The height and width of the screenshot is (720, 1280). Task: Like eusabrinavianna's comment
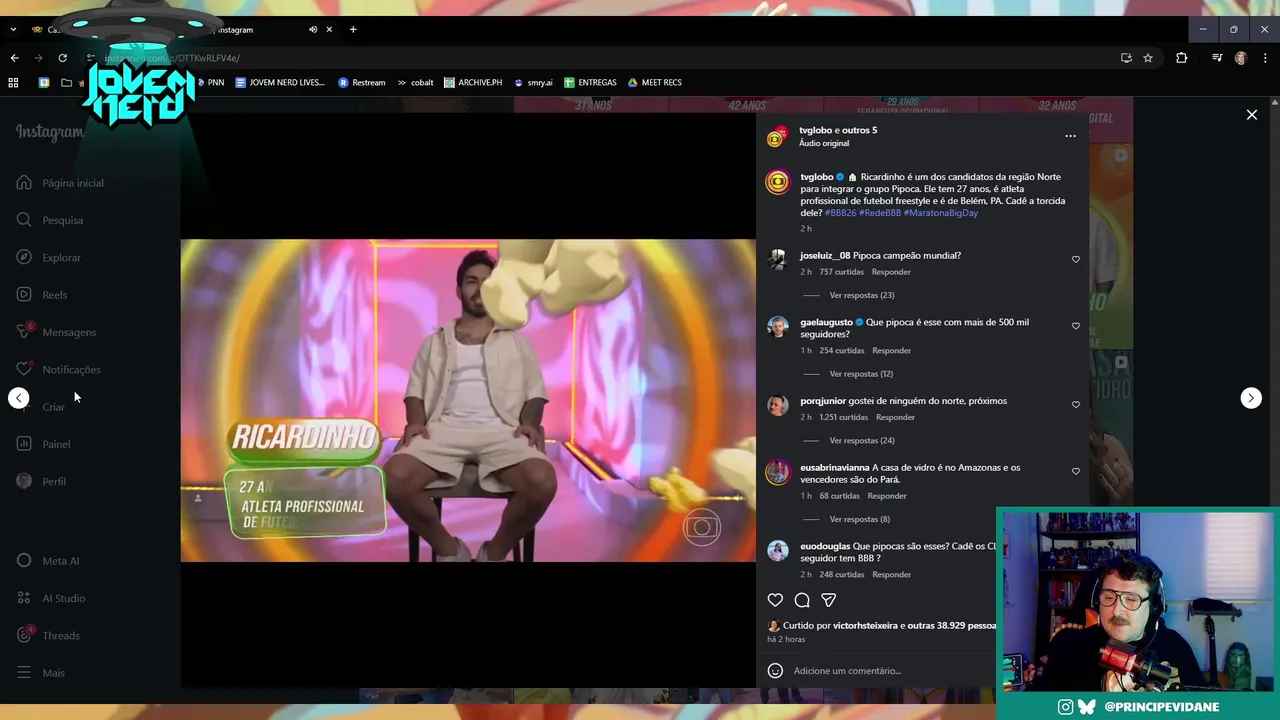coord(1076,471)
